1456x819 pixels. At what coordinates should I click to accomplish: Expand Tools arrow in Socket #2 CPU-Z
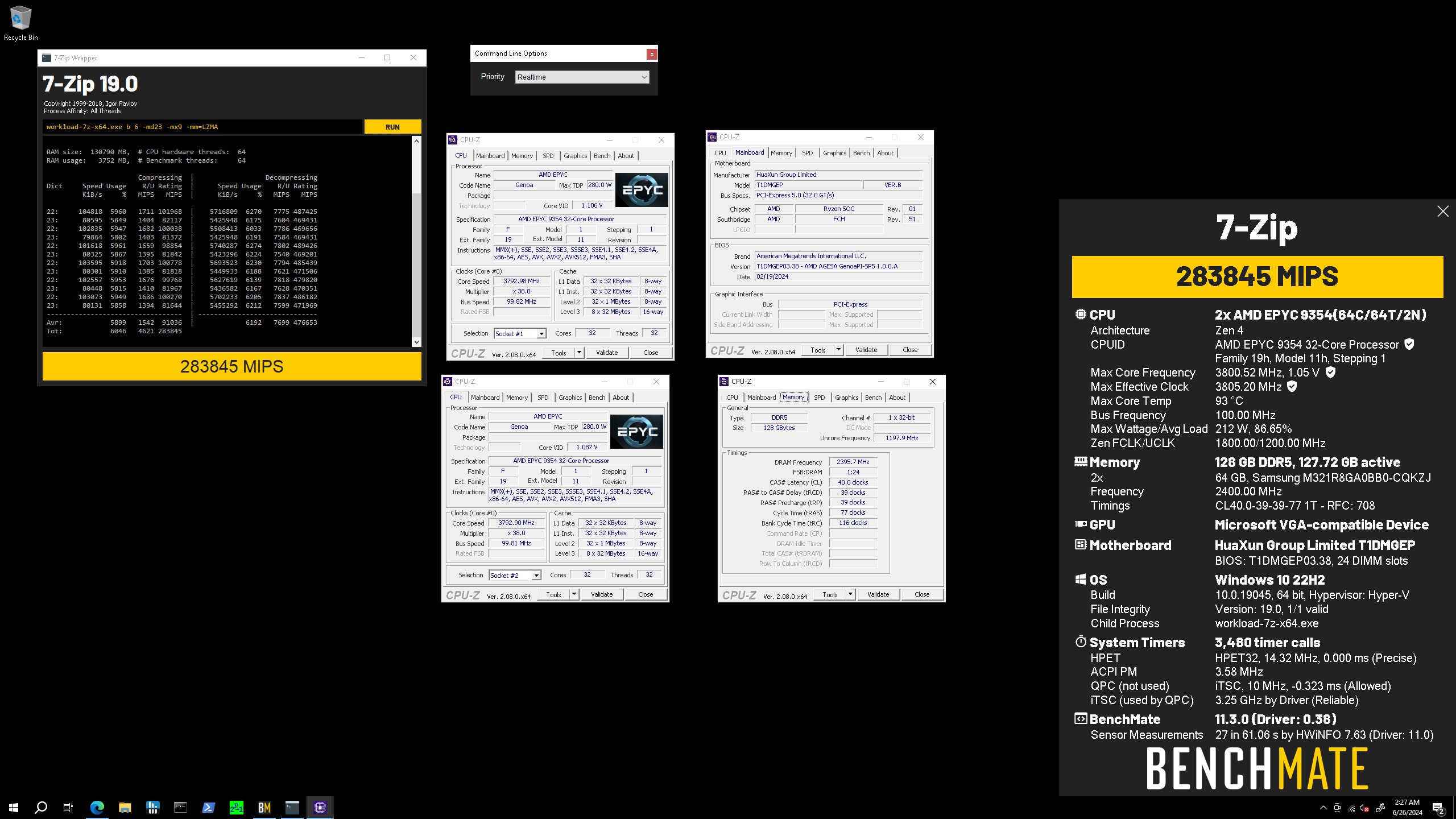(574, 594)
